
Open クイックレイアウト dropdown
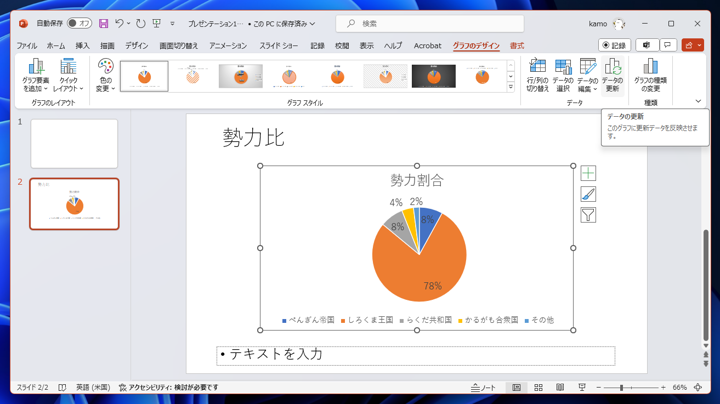68,75
